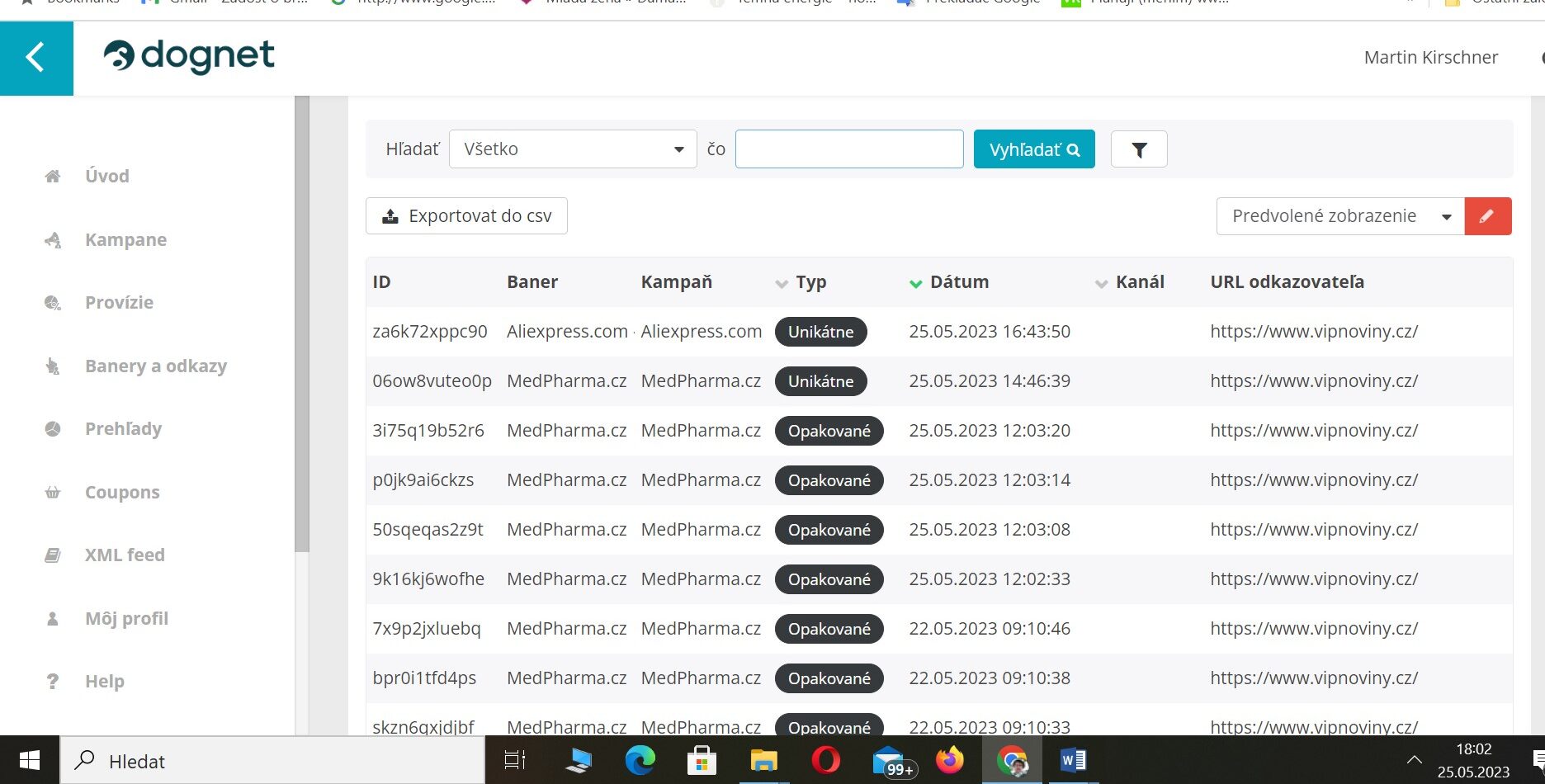Click the Kampane megaphone icon
This screenshot has height=784, width=1545.
pos(53,240)
